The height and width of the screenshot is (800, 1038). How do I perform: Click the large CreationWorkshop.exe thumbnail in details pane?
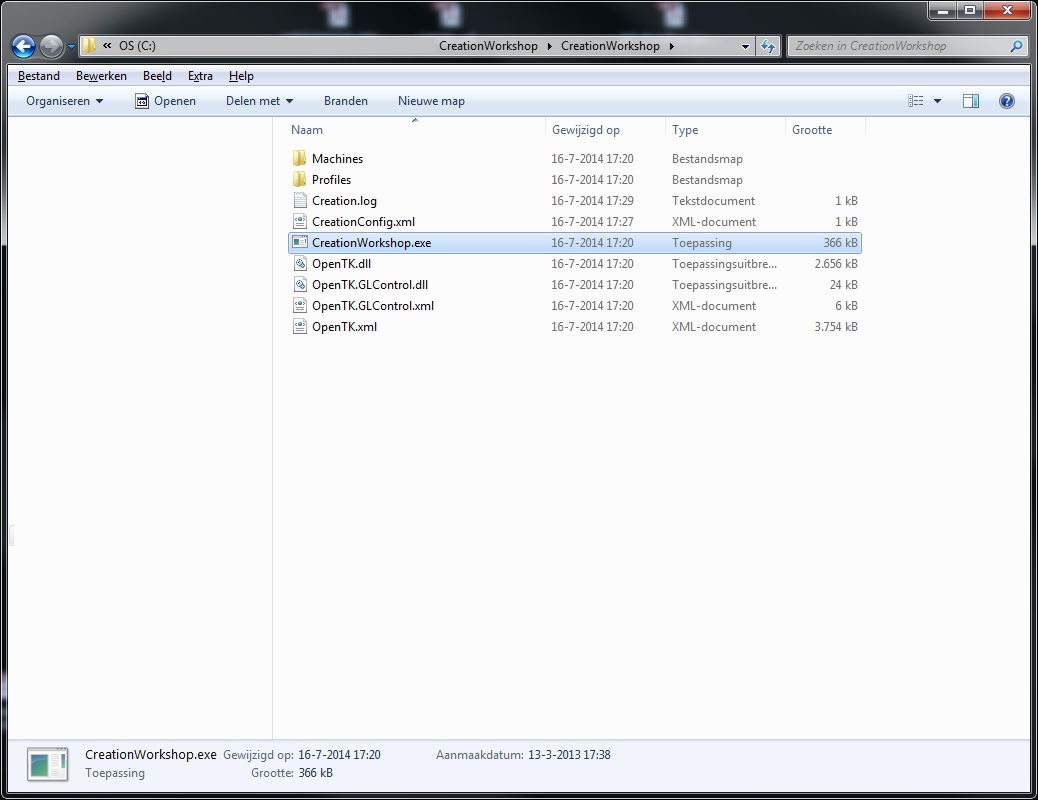48,764
